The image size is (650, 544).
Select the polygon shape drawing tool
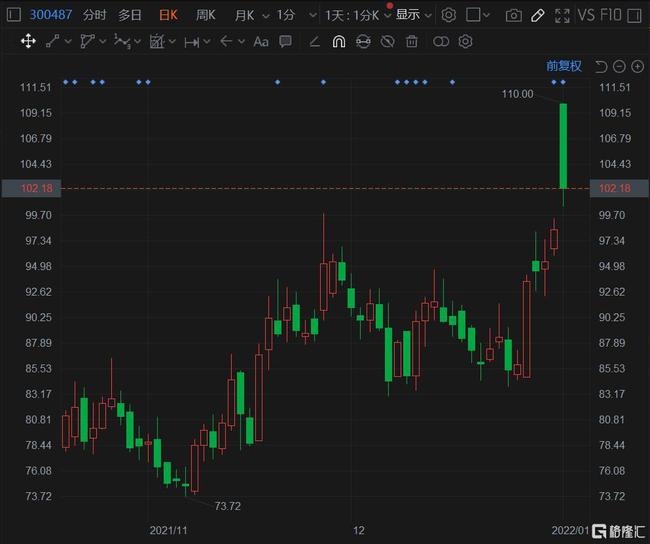pos(87,41)
